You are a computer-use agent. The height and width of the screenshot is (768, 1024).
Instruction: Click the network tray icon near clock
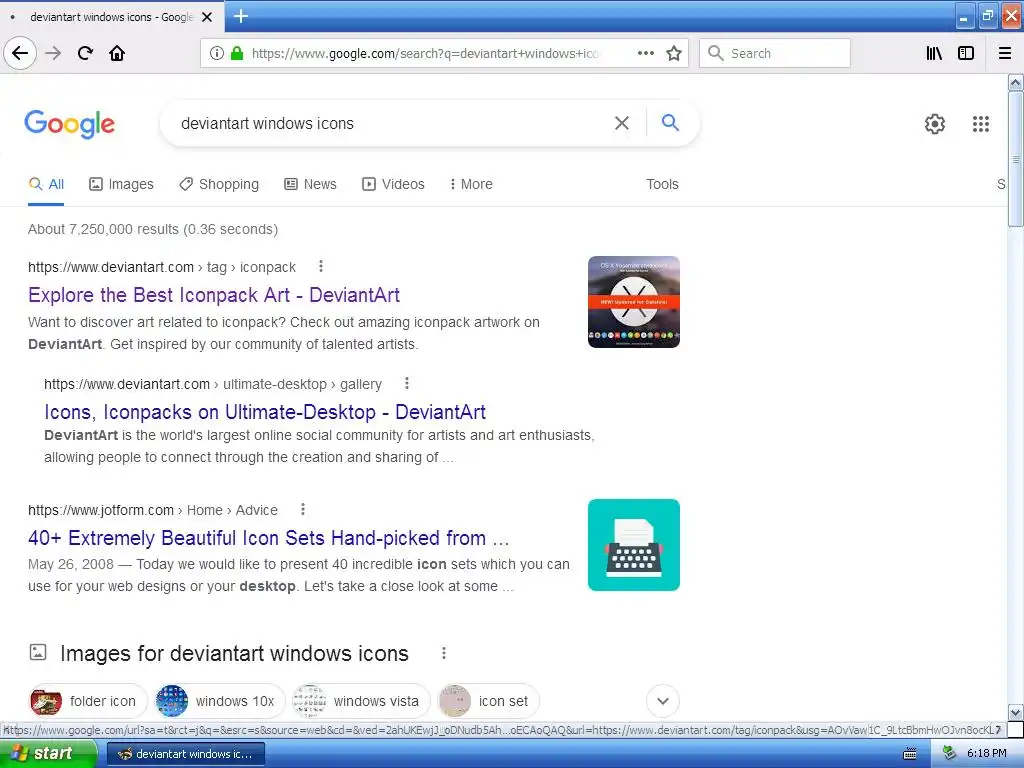point(950,754)
